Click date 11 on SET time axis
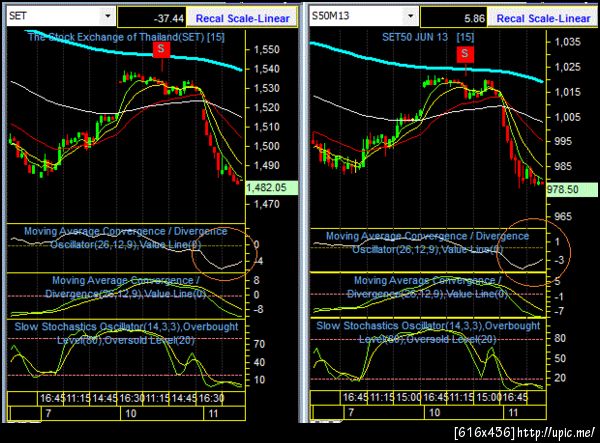 (213, 413)
